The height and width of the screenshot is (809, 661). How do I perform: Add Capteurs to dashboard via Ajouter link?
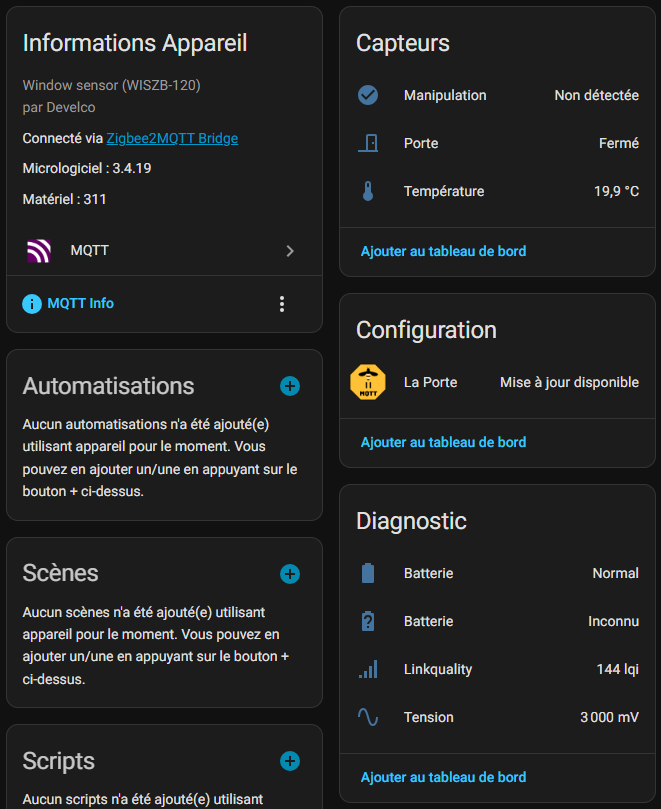click(x=443, y=251)
